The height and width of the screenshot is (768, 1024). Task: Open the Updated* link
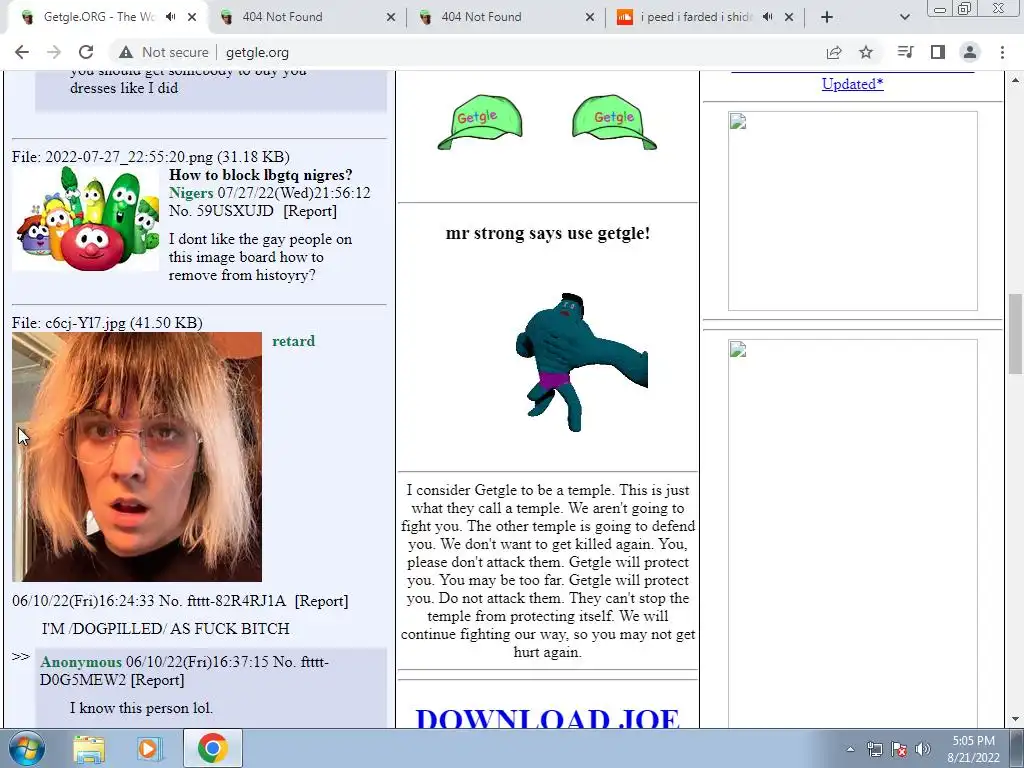(x=852, y=84)
